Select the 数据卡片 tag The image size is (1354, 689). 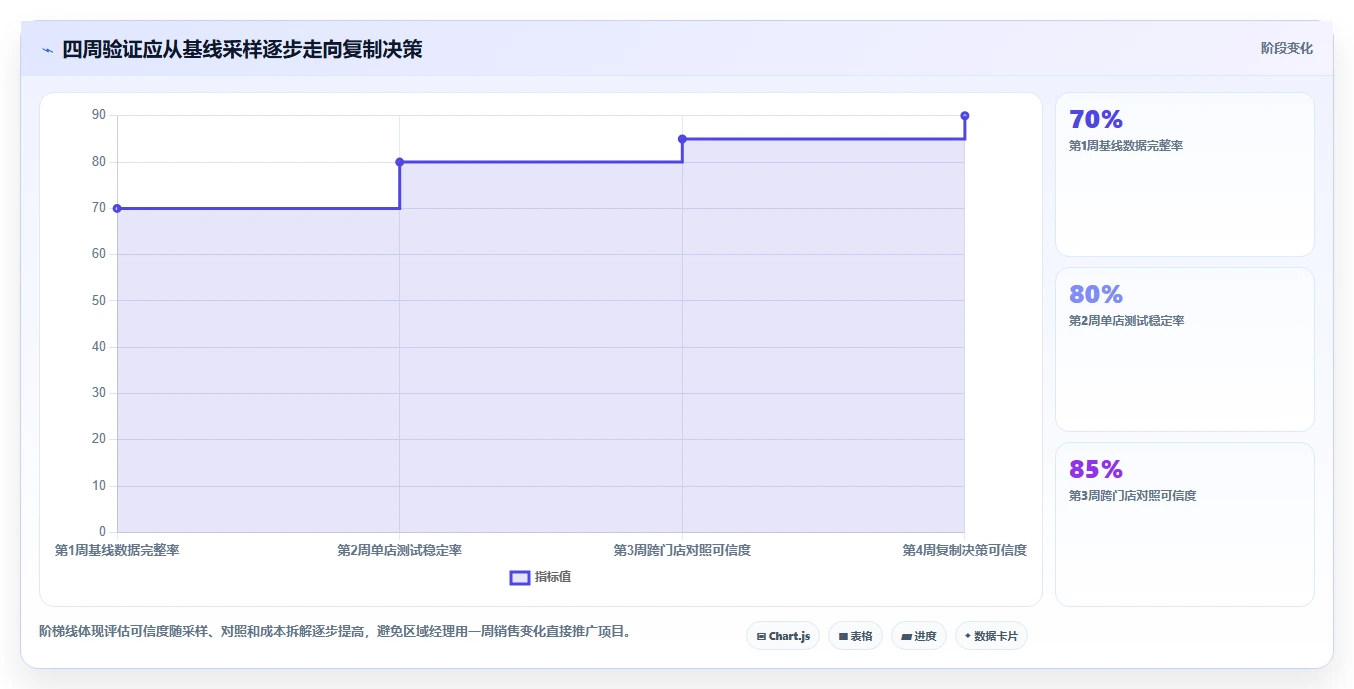pos(991,636)
